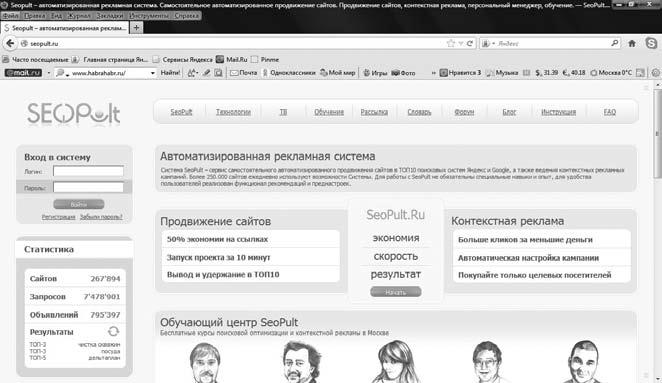
Task: Refresh Результаты statistics with circular arrows
Action: click(113, 331)
